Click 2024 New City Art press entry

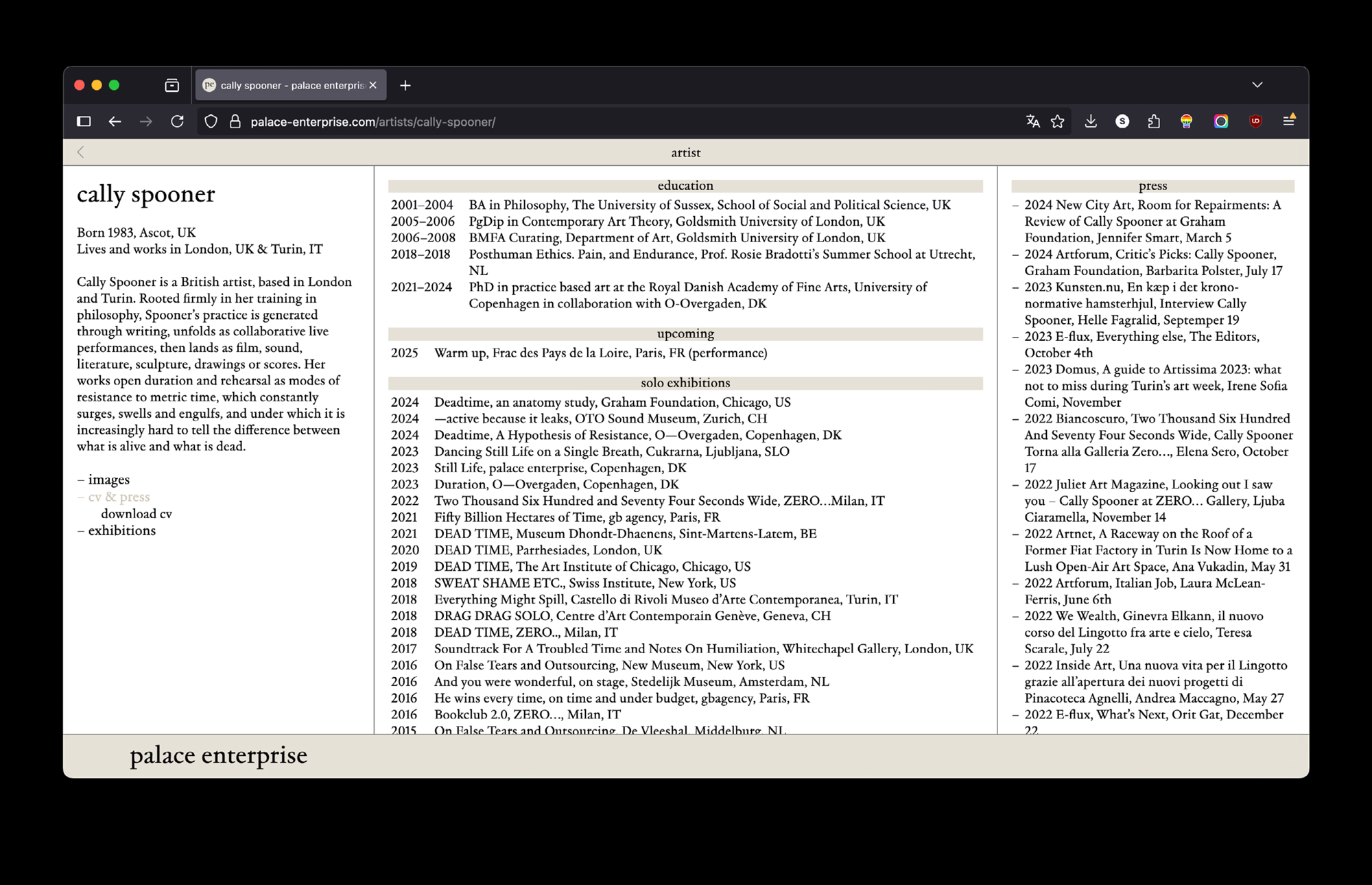pyautogui.click(x=1152, y=222)
